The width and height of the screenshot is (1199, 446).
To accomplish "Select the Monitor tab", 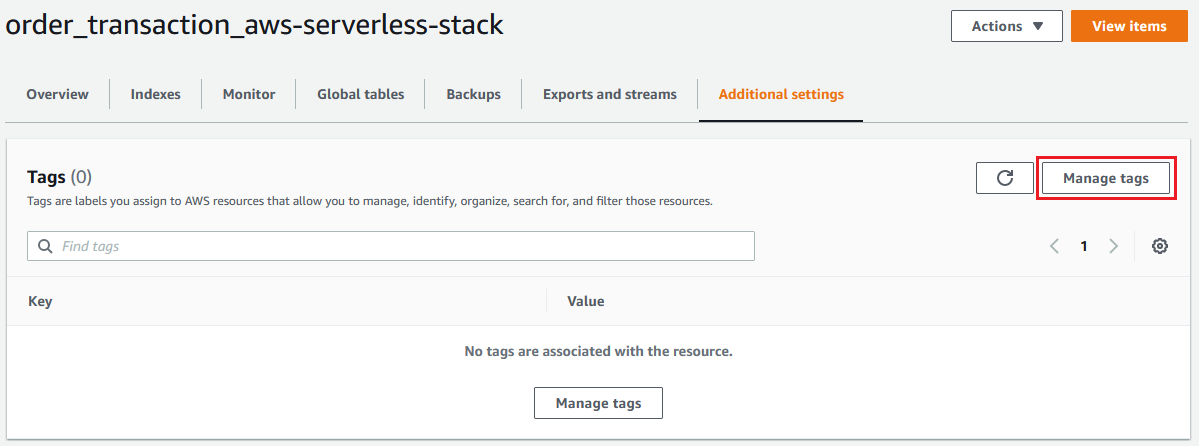I will click(x=249, y=95).
